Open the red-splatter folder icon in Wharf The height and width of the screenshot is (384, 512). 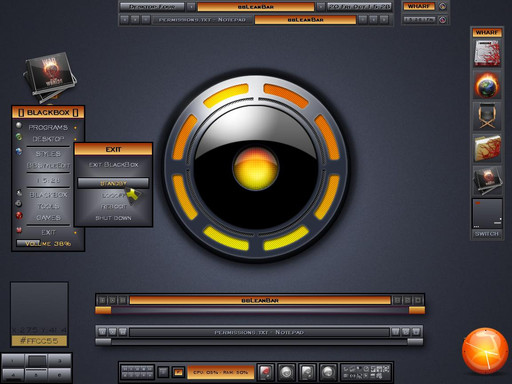point(487,148)
